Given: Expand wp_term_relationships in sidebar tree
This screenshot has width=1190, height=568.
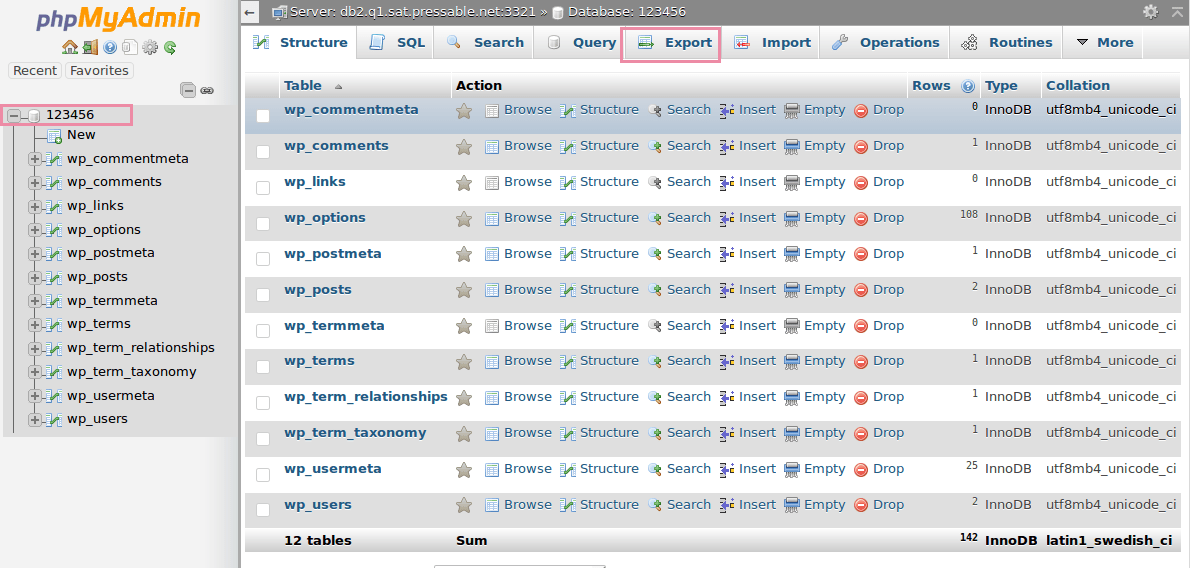Looking at the screenshot, I should point(34,349).
